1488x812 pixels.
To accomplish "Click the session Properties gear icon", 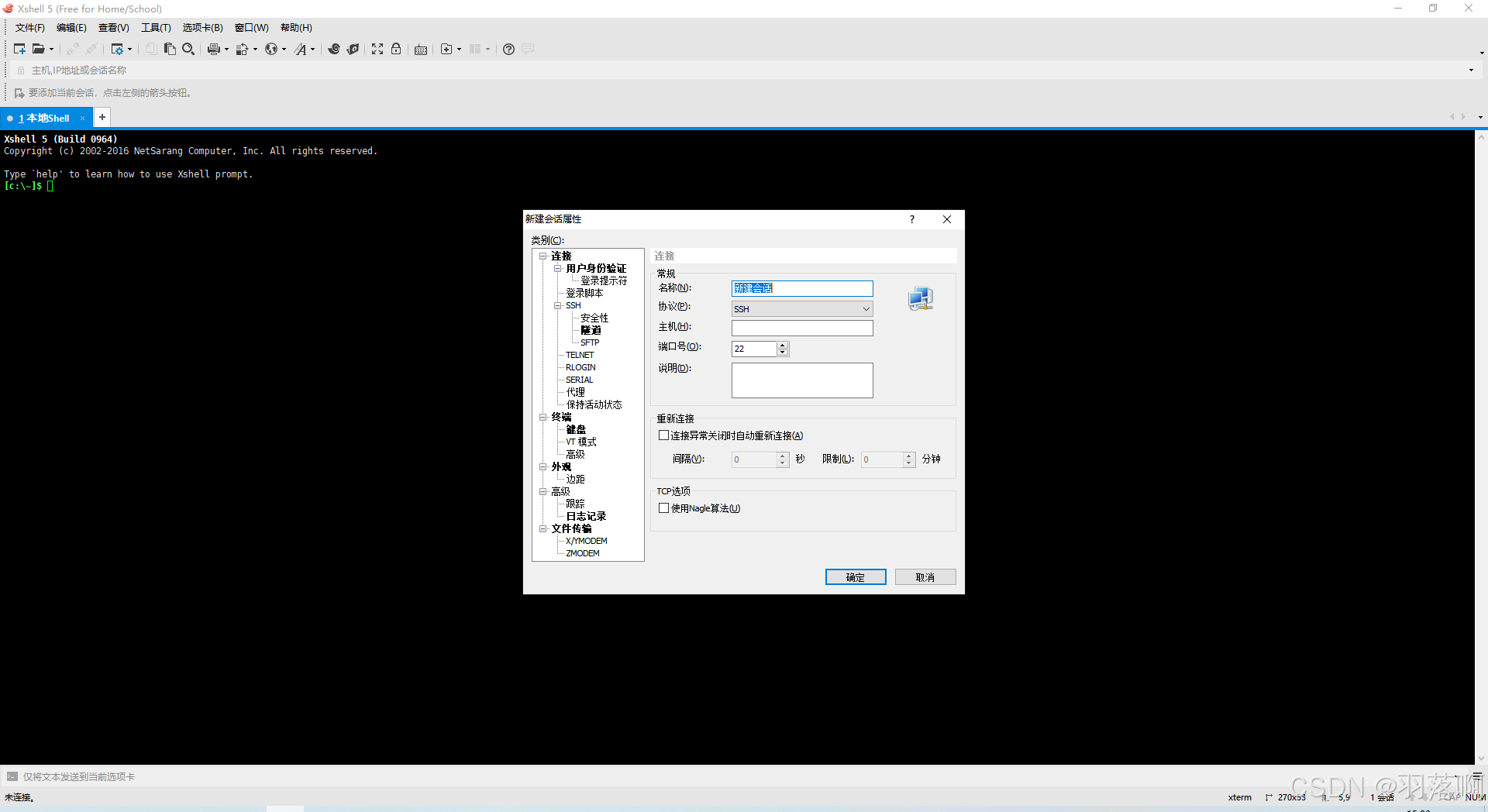I will [x=117, y=49].
